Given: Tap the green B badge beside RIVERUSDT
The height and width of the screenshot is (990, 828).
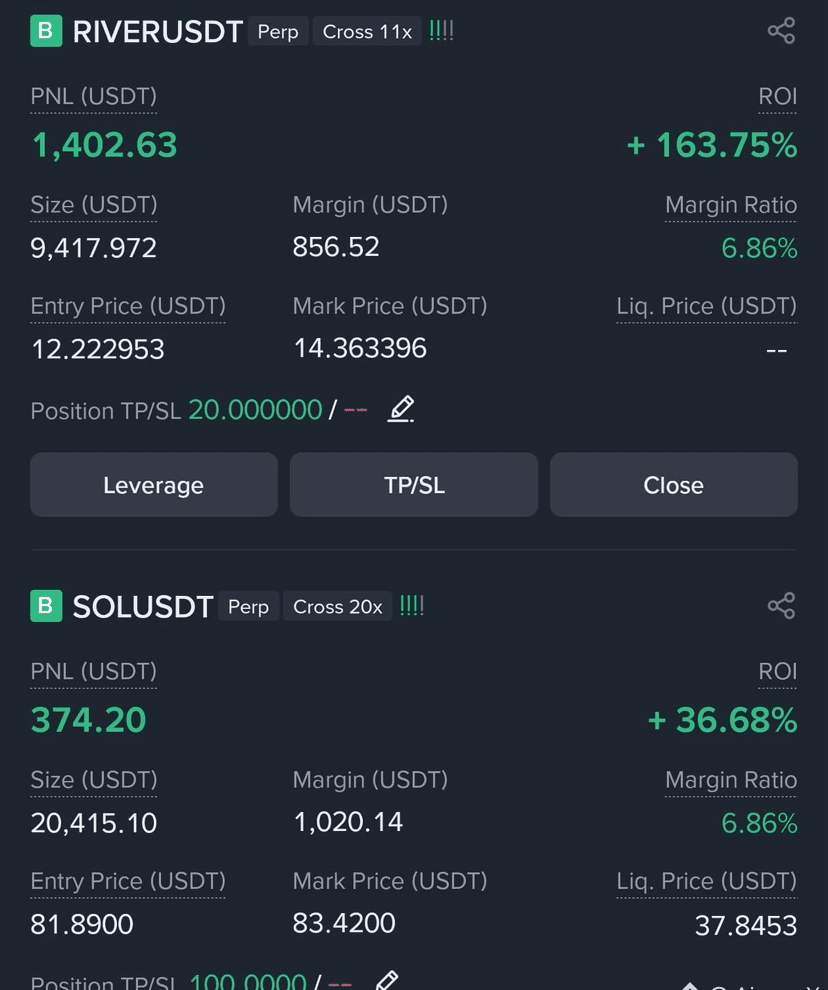Looking at the screenshot, I should click(46, 31).
